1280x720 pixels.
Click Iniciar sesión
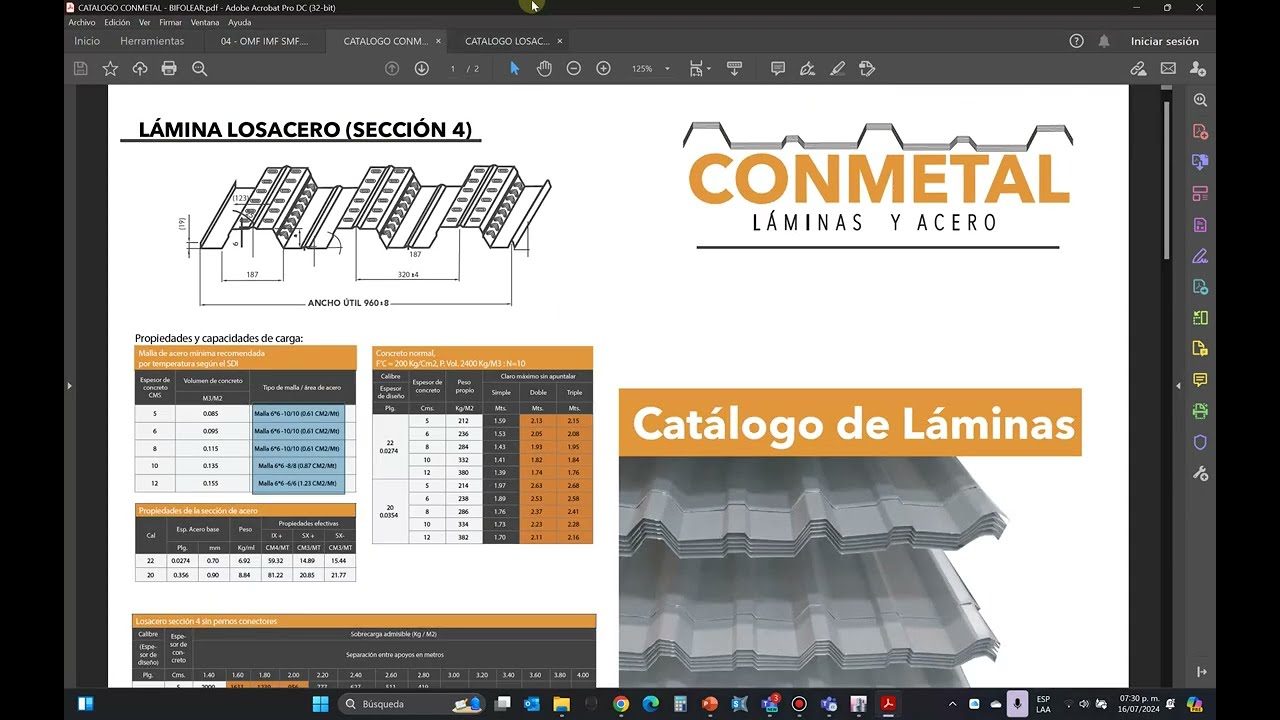[1164, 41]
